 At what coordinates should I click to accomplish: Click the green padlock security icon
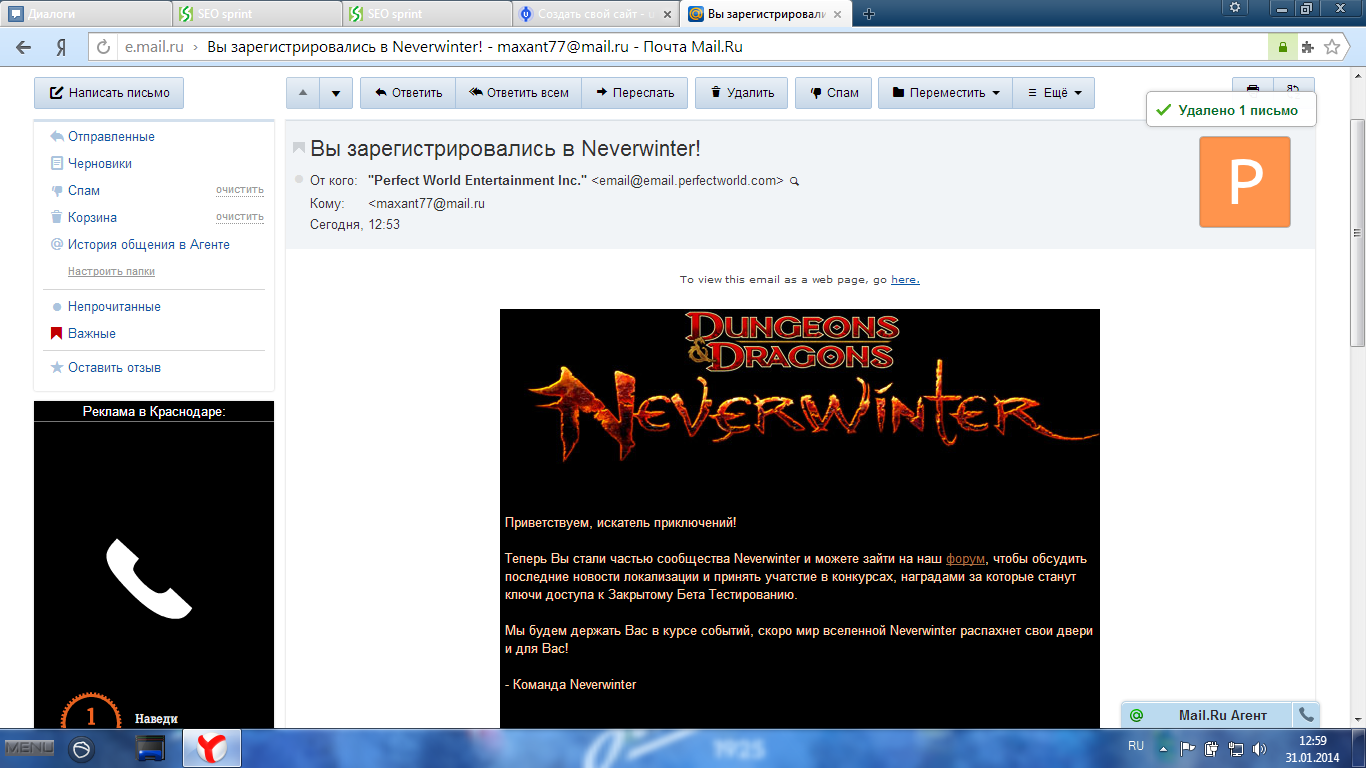pyautogui.click(x=1282, y=47)
